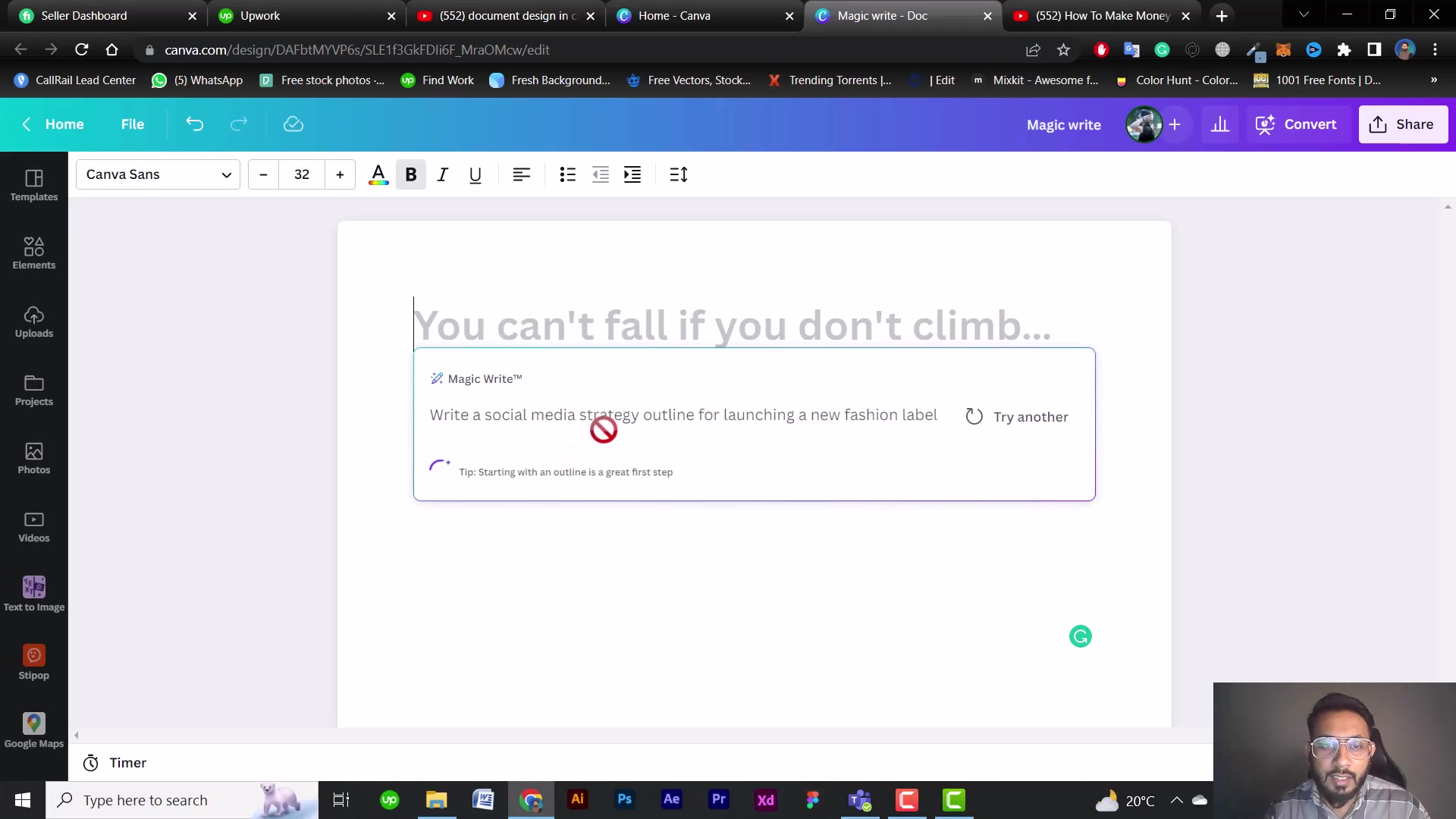Undo the last action
This screenshot has height=819, width=1456.
pyautogui.click(x=195, y=124)
